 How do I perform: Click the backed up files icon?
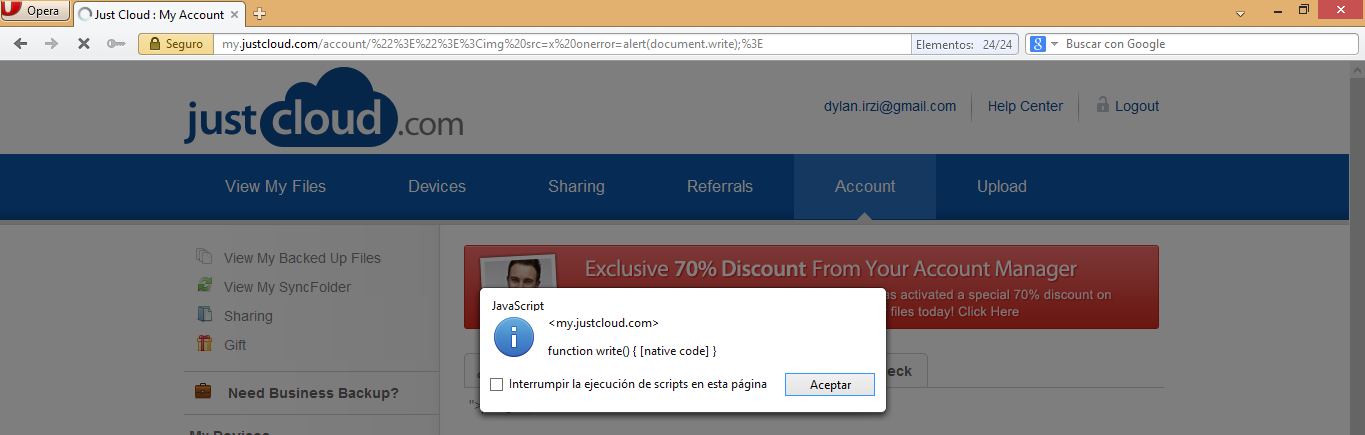pos(204,256)
